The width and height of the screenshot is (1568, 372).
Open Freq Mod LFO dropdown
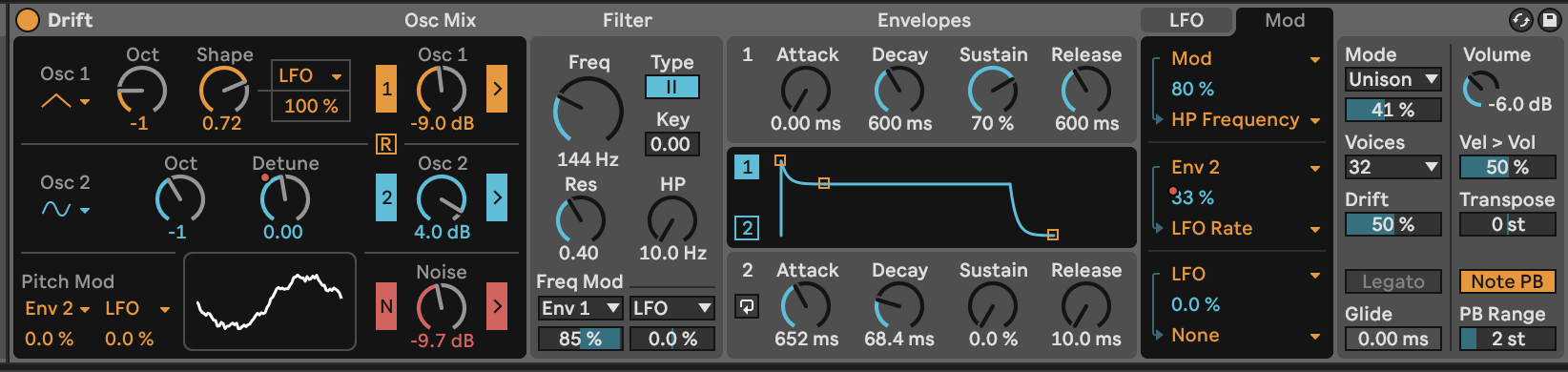tap(672, 308)
